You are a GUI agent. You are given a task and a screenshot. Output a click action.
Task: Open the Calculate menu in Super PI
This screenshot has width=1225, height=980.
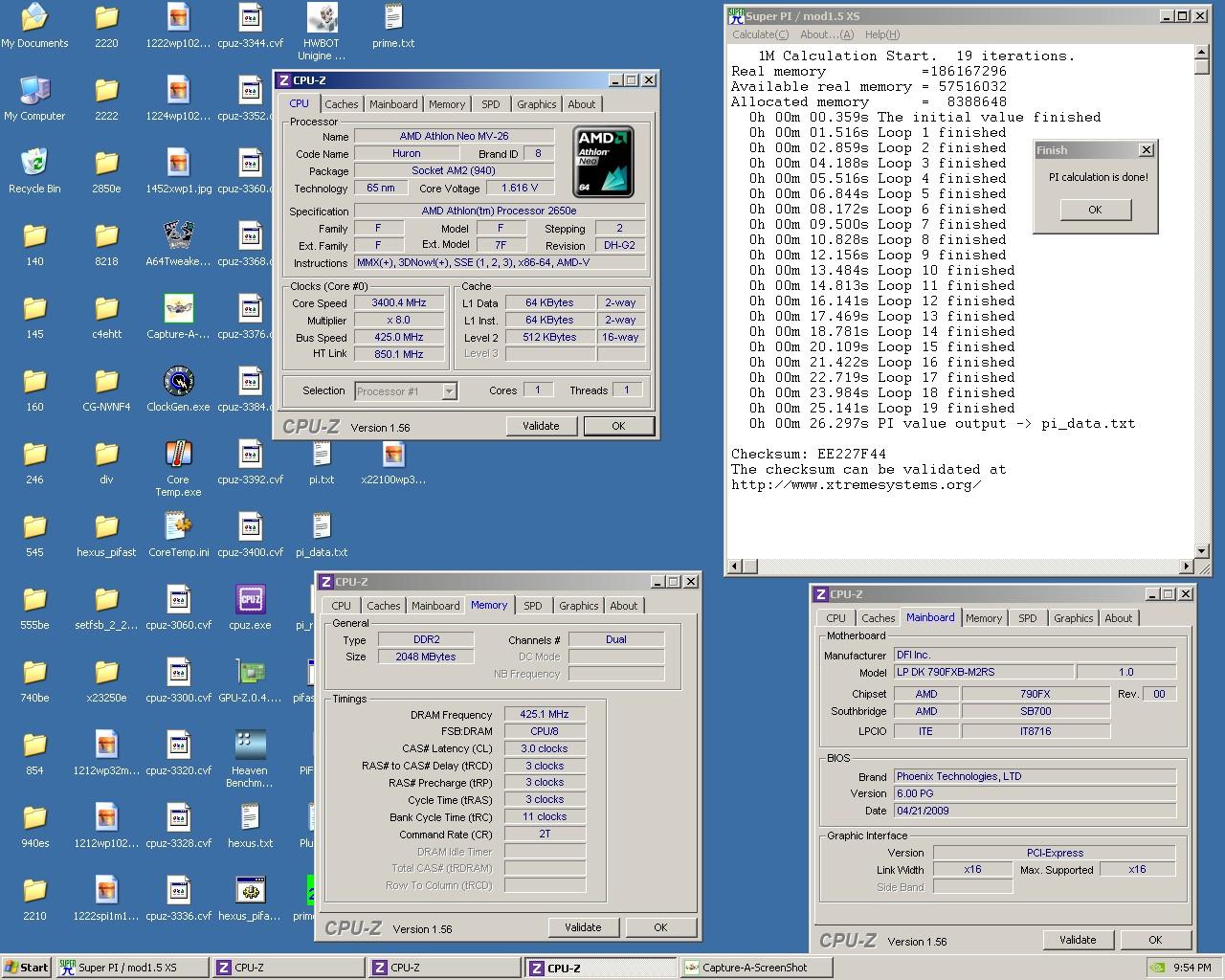pos(761,34)
